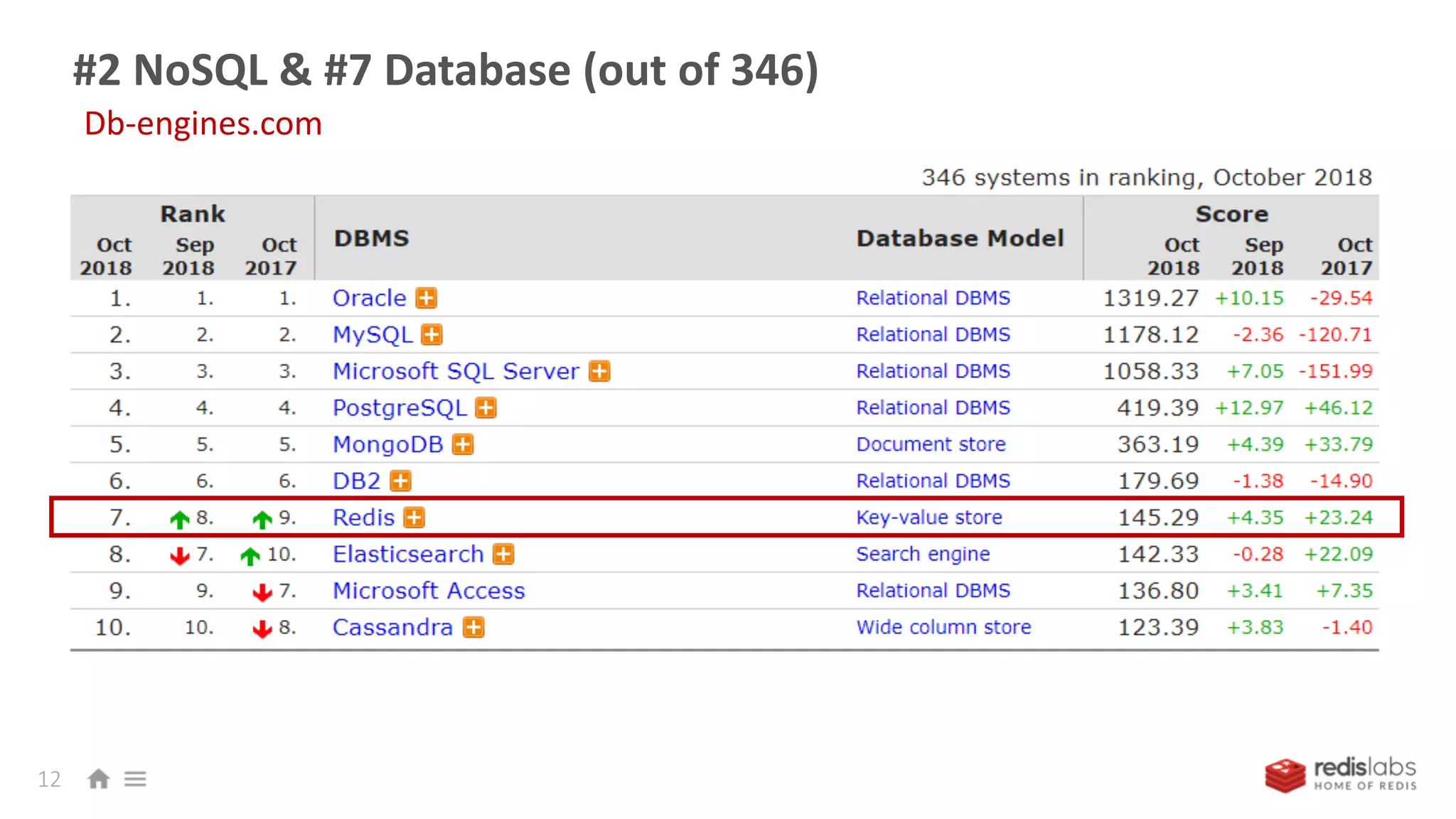The image size is (1456, 819).
Task: Click PostgreSQL score 419.39
Action: (1158, 408)
